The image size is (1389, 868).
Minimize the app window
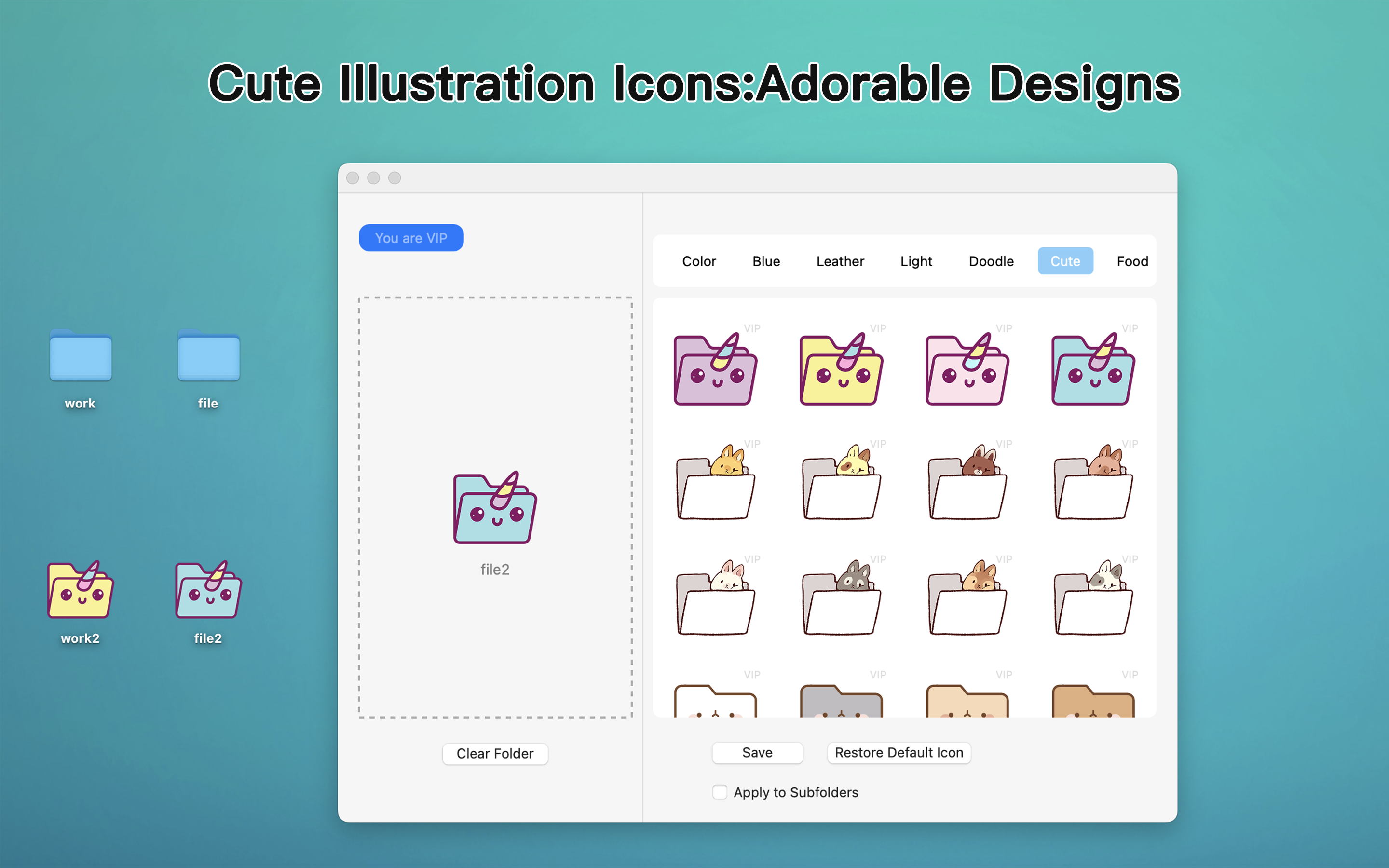(x=374, y=178)
